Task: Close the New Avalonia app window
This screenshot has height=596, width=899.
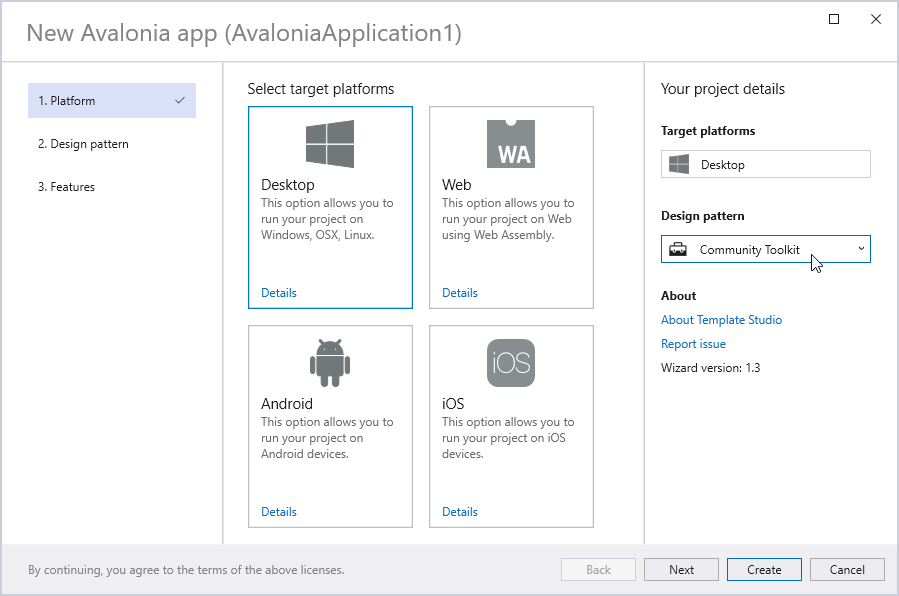Action: [876, 19]
